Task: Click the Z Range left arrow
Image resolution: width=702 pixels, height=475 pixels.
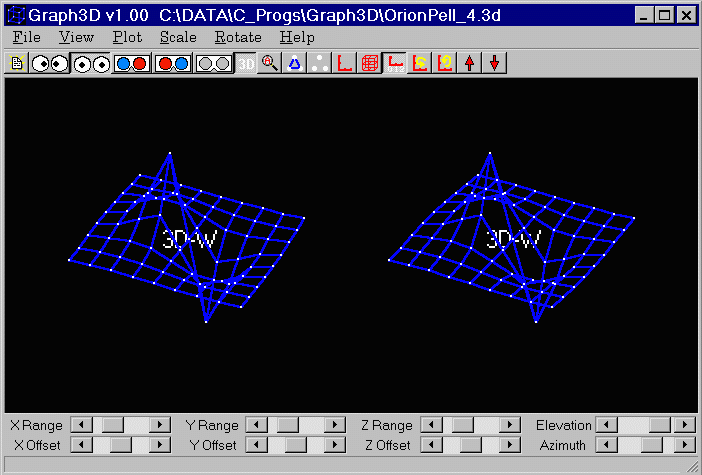Action: tap(432, 424)
